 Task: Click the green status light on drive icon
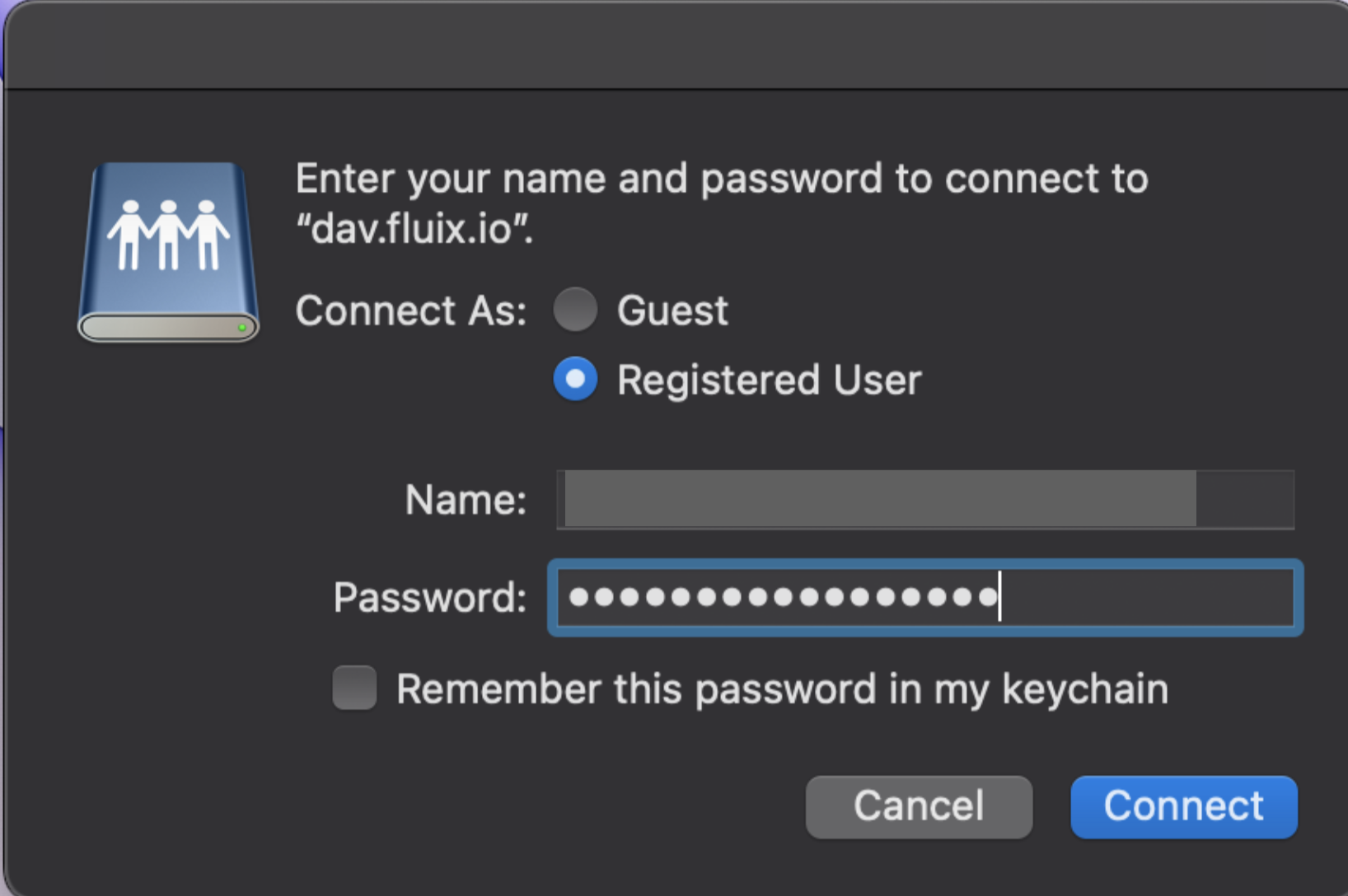coord(241,328)
